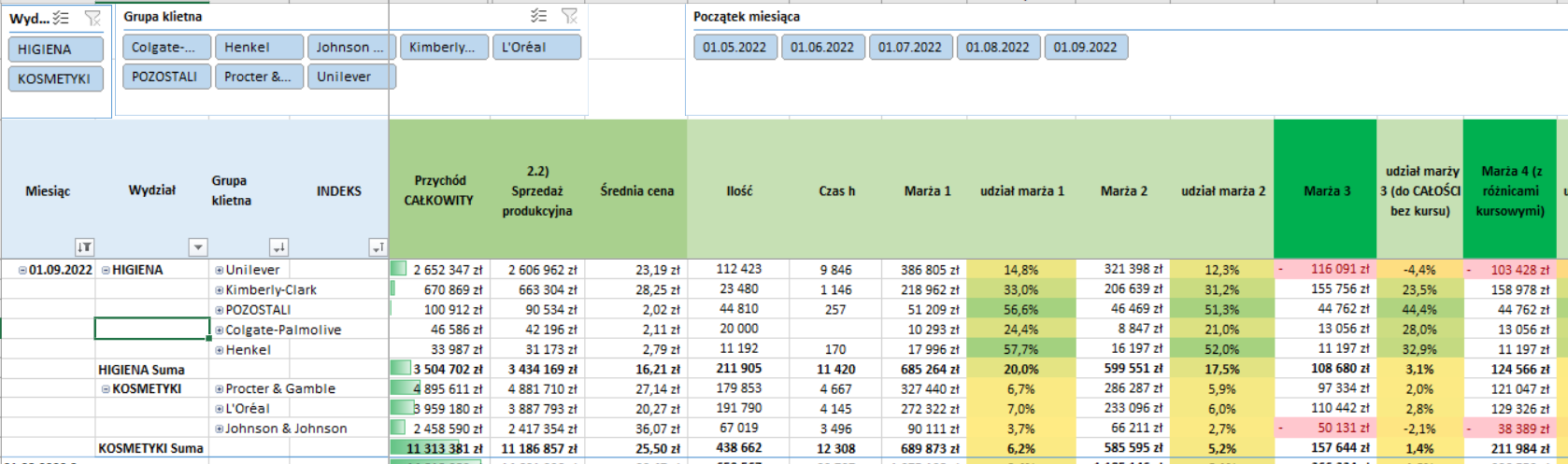Click the red Marża 3 cell for Unilever
Screen dimensions: 1568x464
(1325, 270)
